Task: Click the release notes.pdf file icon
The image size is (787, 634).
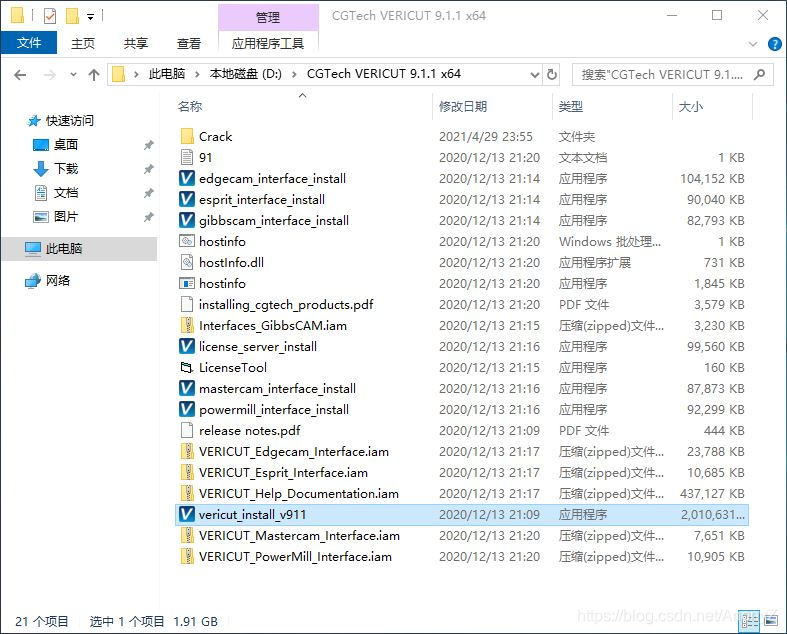Action: click(187, 431)
